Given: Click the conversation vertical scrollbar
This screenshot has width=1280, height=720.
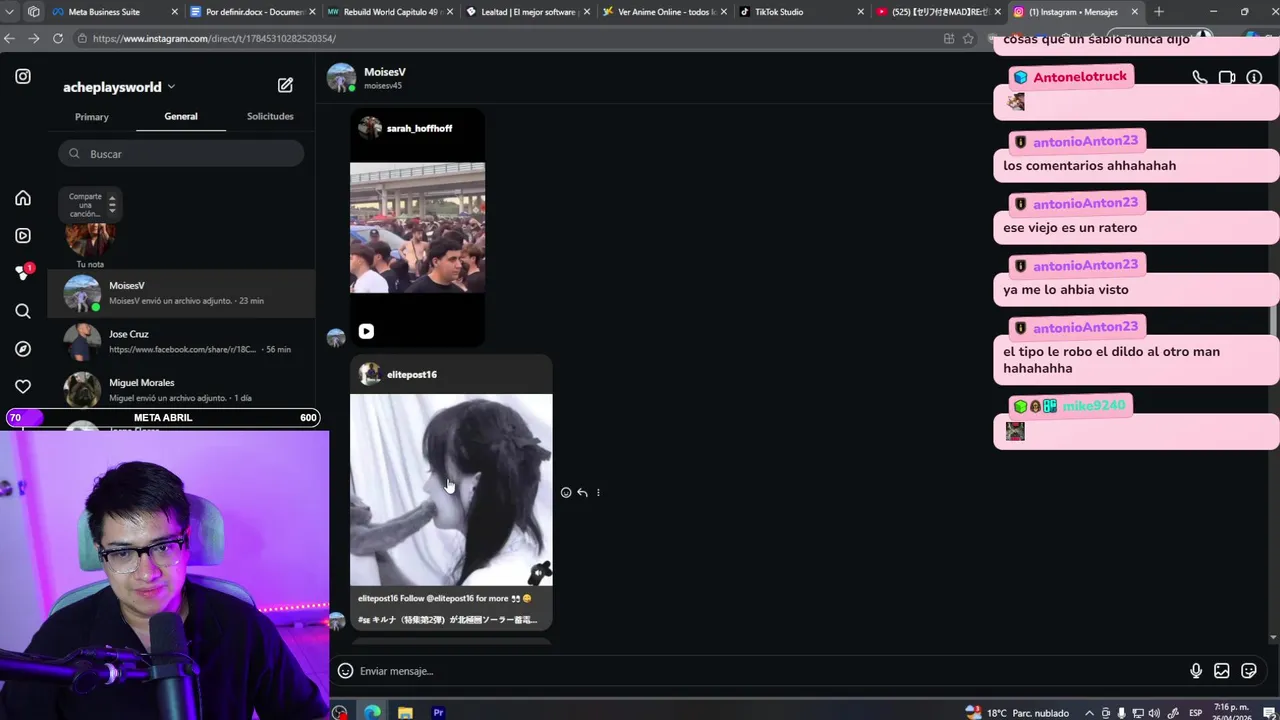Looking at the screenshot, I should coord(1273,321).
